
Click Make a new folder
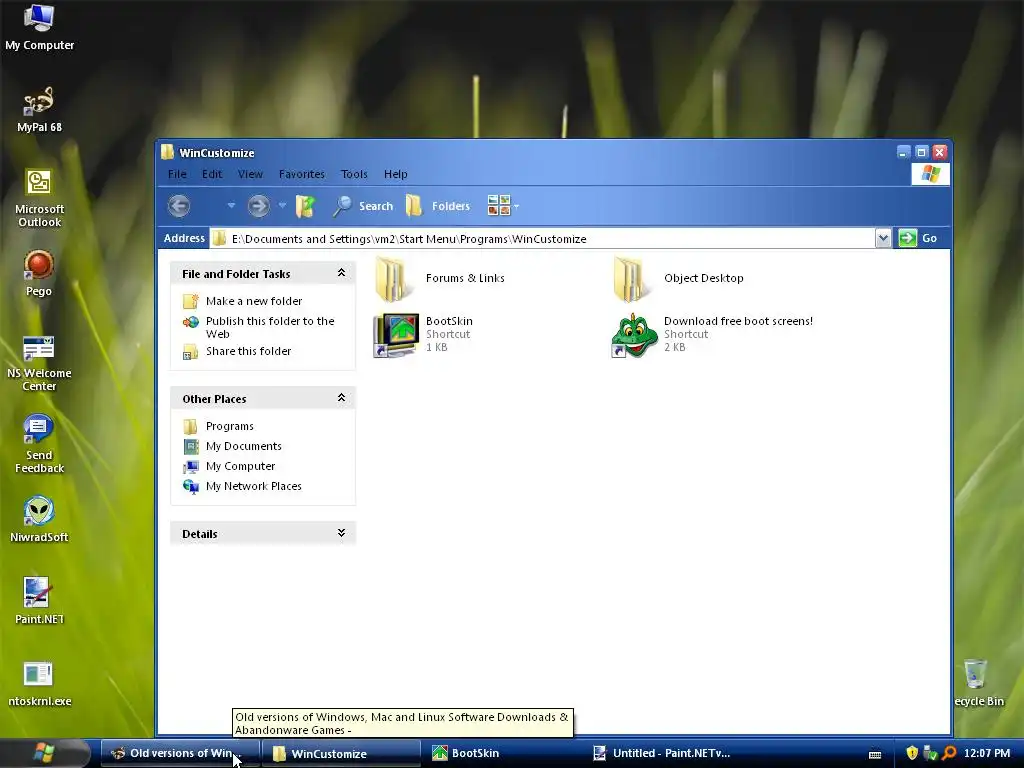pos(254,301)
